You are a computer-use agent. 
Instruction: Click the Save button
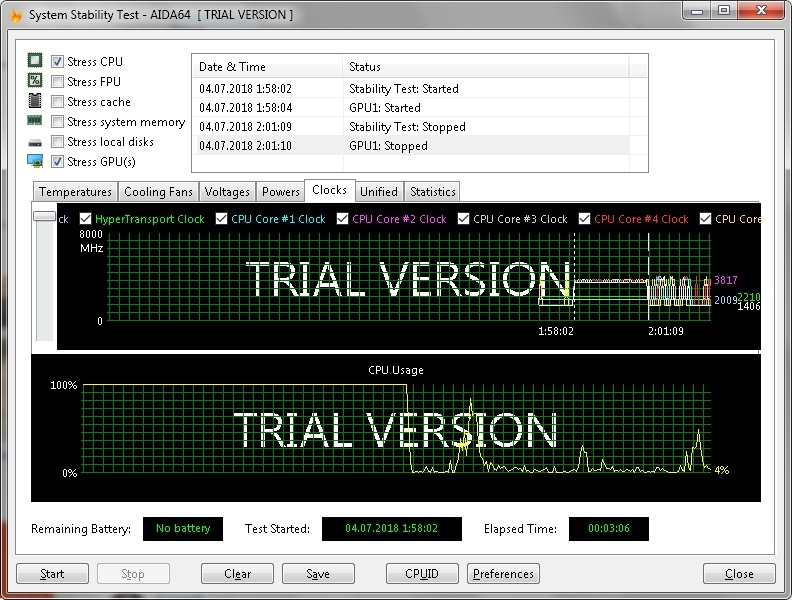318,574
